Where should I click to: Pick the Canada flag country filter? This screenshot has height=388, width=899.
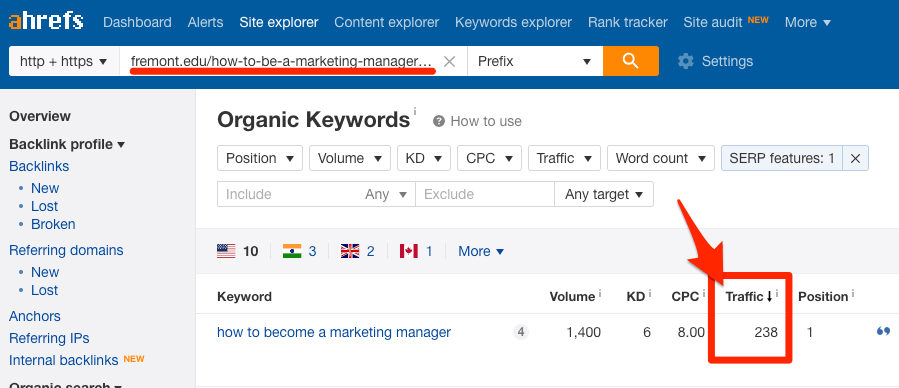coord(408,251)
